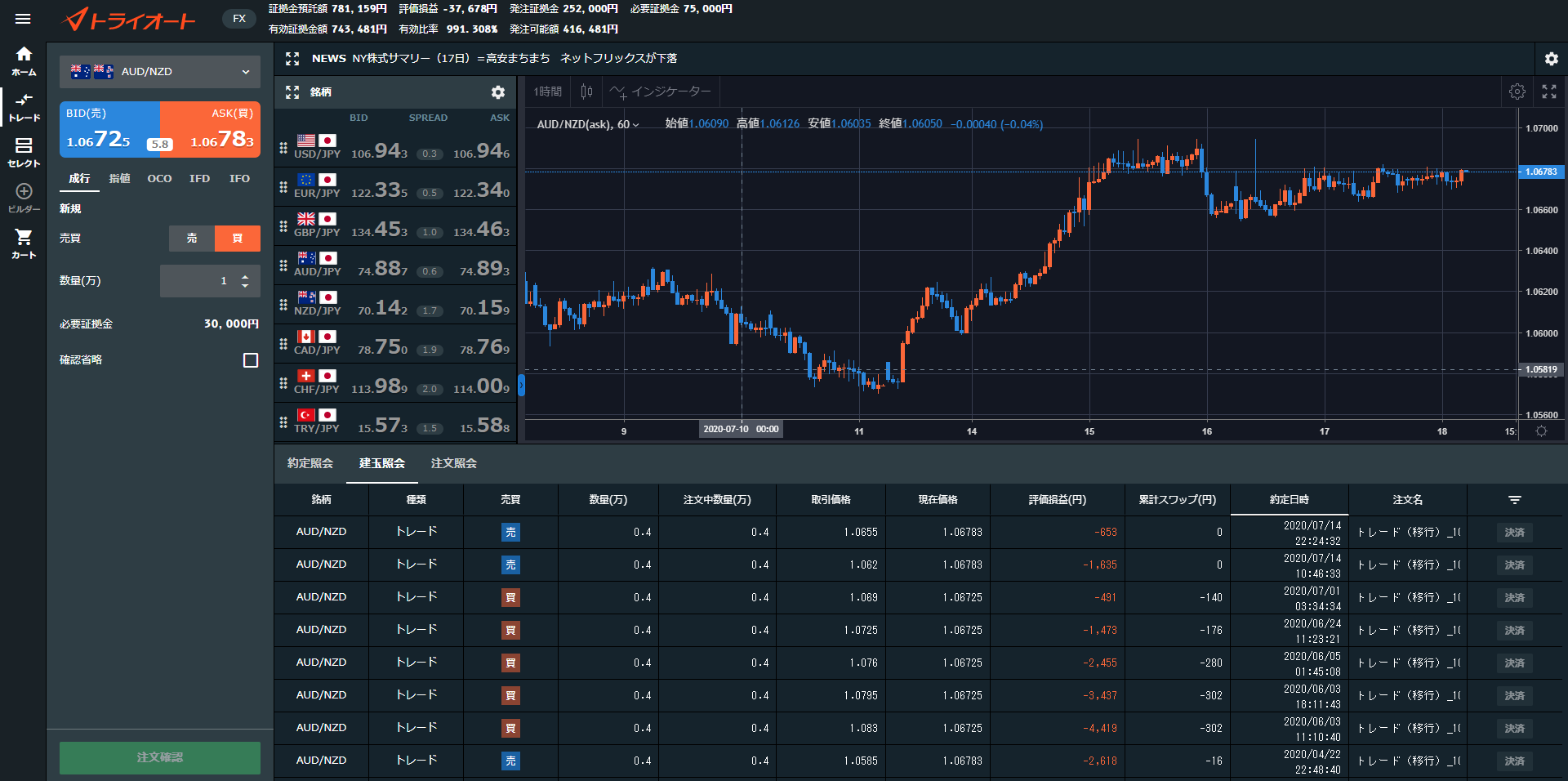Screen dimensions: 1568x781
Task: Open the hamburger main menu
Action: click(x=23, y=19)
